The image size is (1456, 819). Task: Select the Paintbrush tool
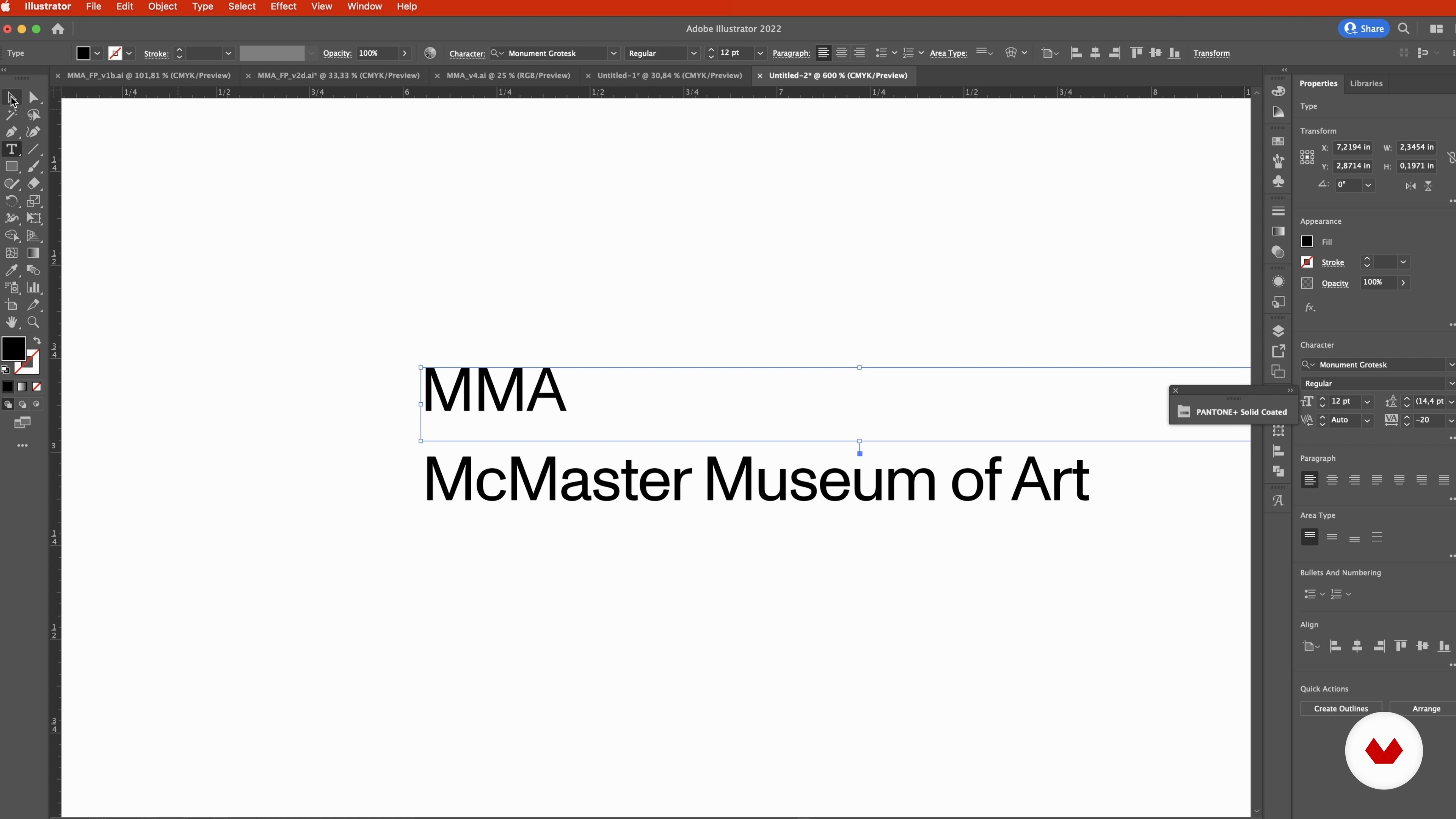click(34, 167)
